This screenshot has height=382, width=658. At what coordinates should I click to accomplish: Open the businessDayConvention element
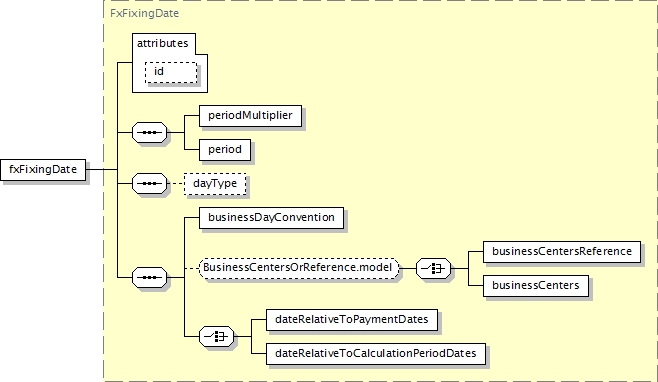coord(272,218)
